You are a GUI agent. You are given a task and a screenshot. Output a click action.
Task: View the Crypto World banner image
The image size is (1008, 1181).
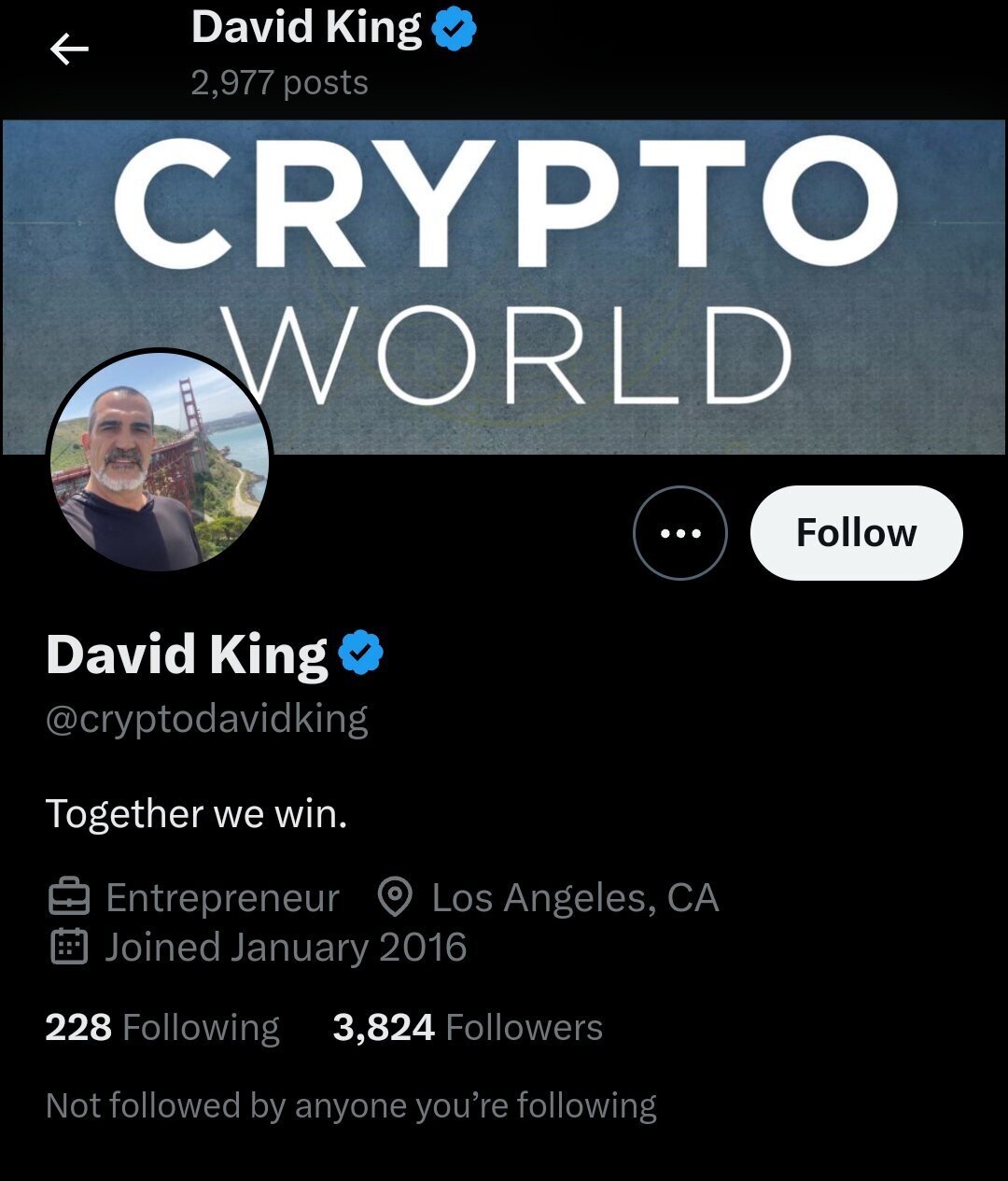[x=504, y=287]
